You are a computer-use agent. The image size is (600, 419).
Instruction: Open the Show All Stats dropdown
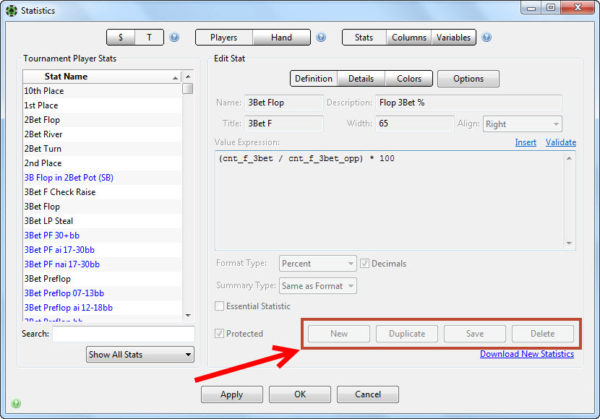tap(139, 354)
